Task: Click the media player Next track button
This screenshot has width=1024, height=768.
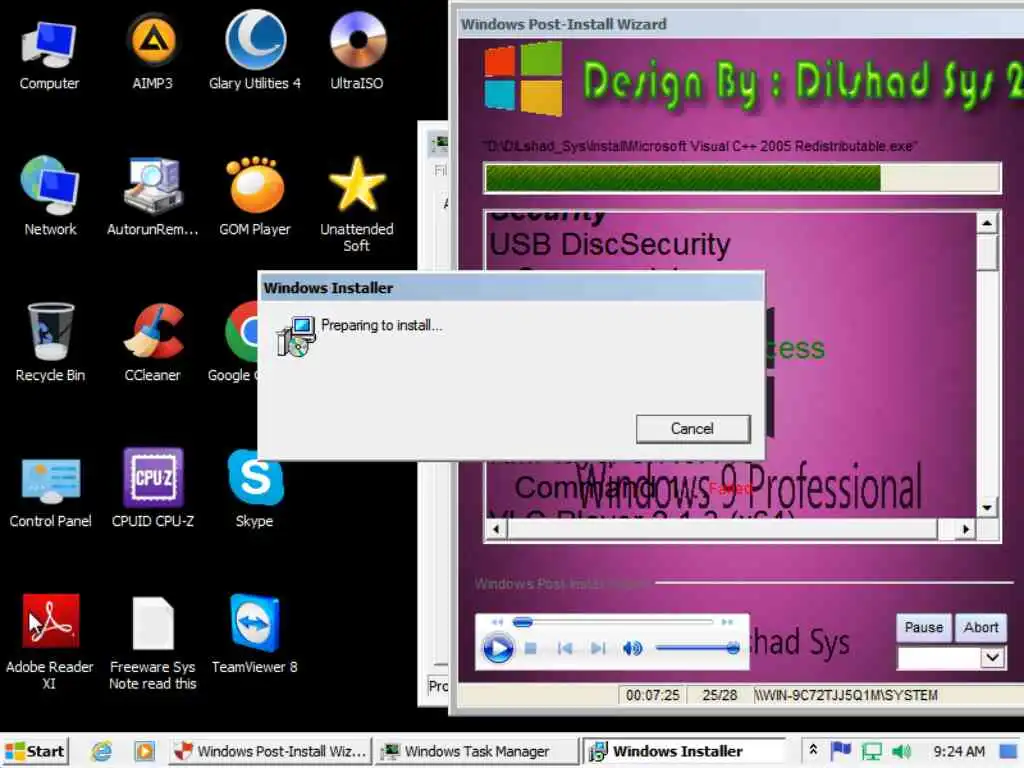Action: click(598, 648)
